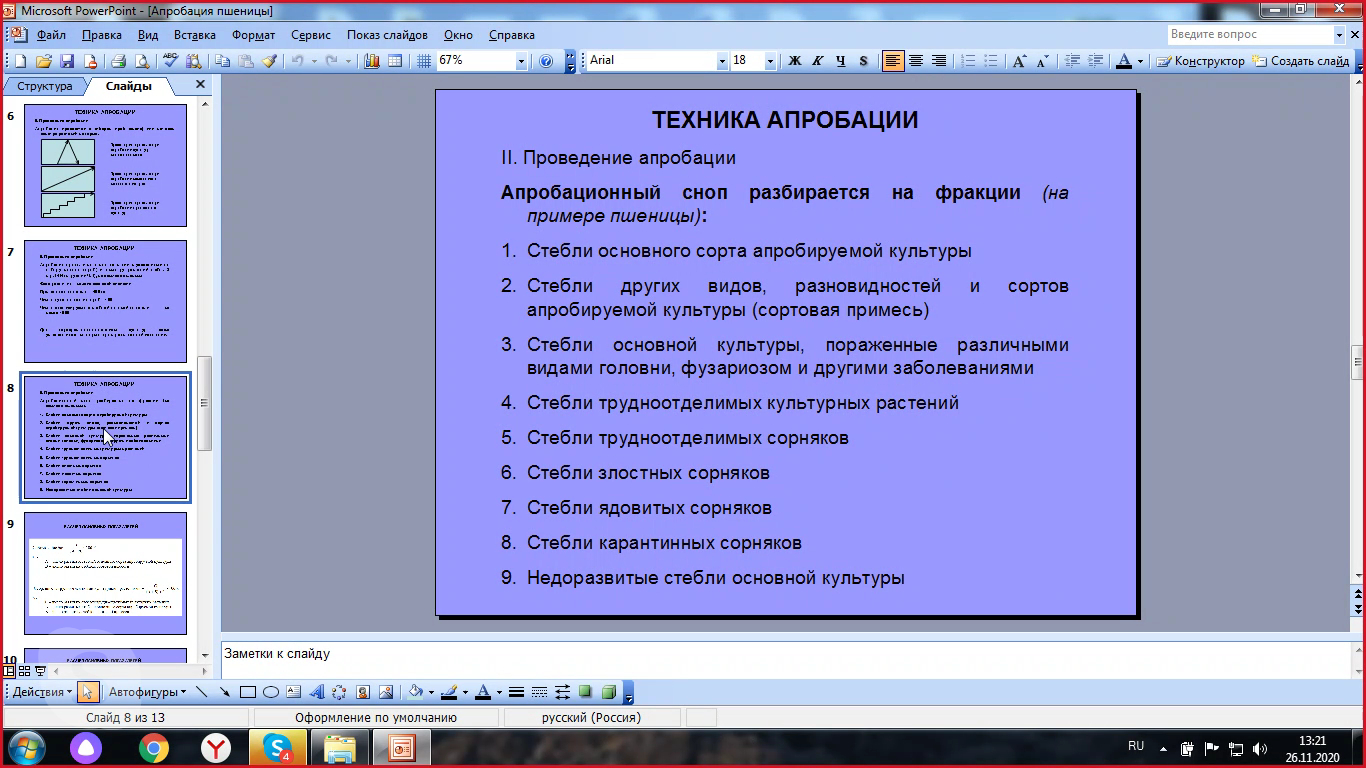1366x768 pixels.
Task: Select the Line drawing tool
Action: pos(201,692)
